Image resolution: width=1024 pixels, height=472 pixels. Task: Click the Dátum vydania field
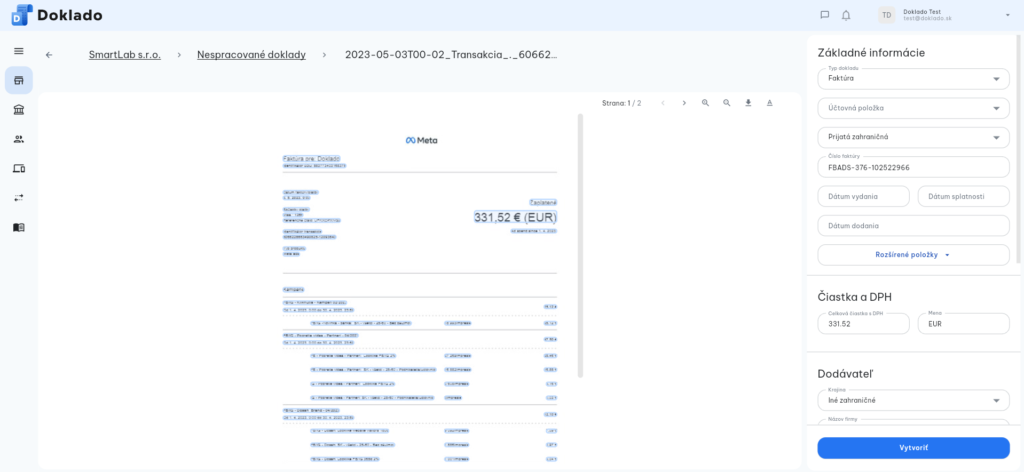[x=863, y=197]
